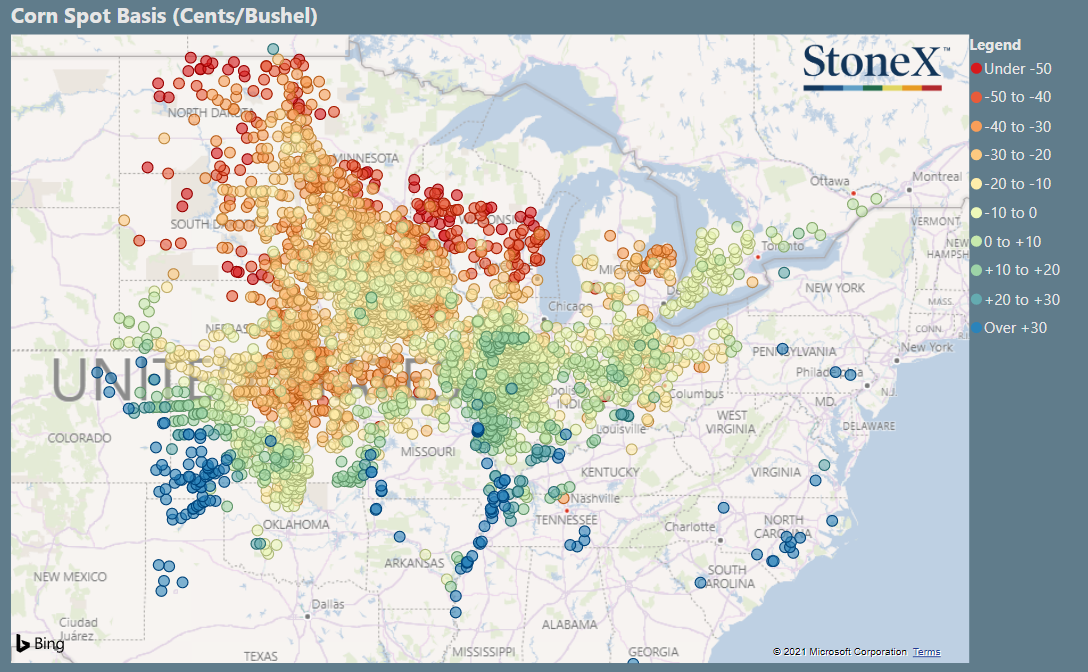Screen dimensions: 1088x672
Task: Click the Microsoft Corporation copyright text
Action: 840,651
